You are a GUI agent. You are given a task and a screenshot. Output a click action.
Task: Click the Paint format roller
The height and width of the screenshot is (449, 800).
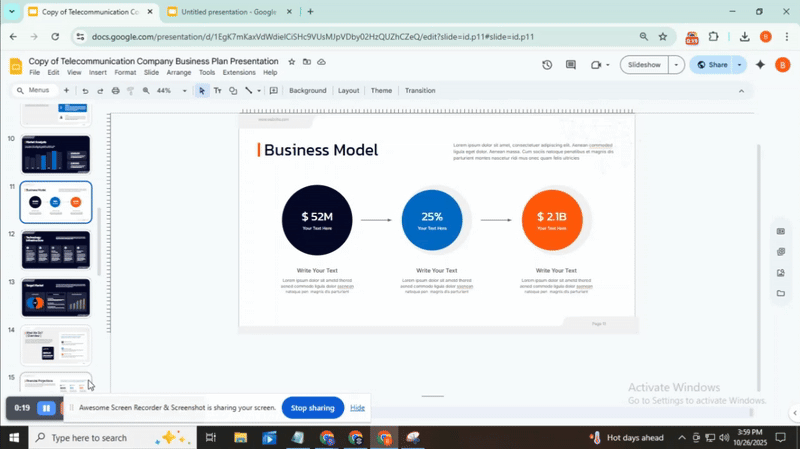click(130, 91)
